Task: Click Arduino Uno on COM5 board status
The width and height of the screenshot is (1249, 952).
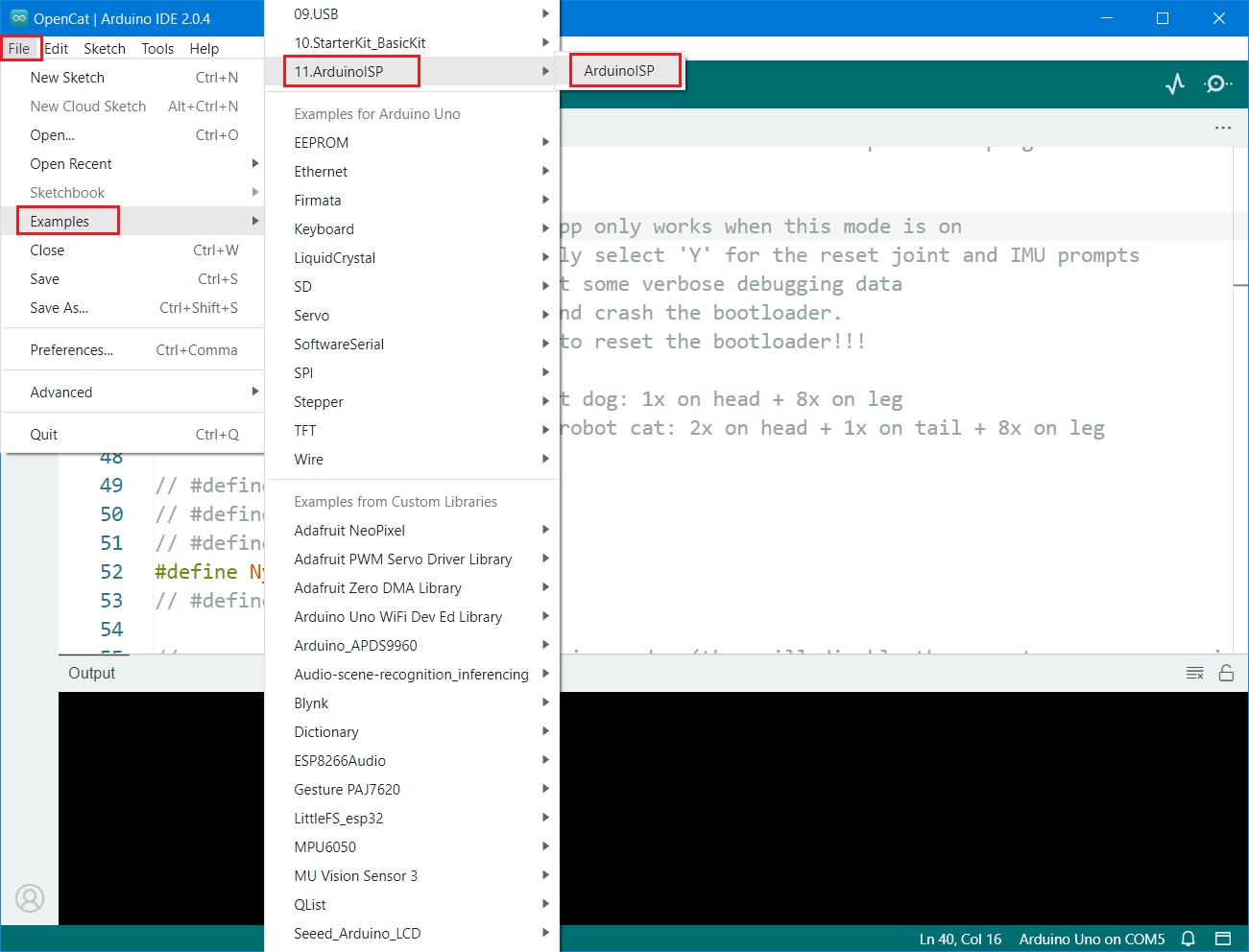Action: (1092, 939)
